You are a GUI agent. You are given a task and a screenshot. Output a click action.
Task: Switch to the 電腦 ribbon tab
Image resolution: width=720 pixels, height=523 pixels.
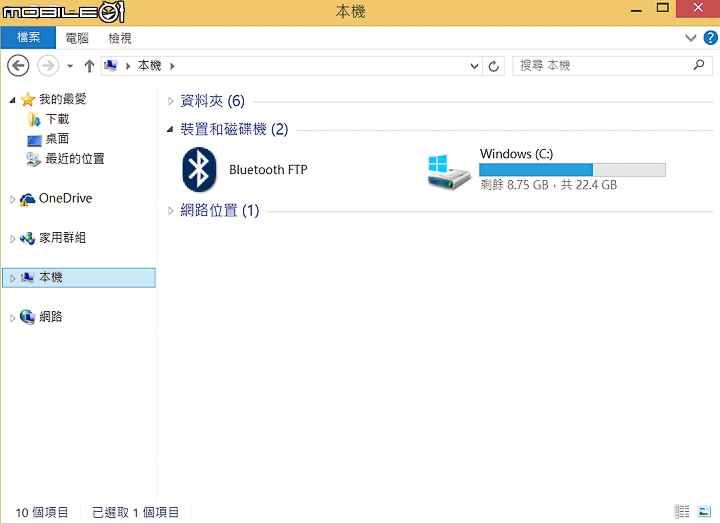(77, 38)
